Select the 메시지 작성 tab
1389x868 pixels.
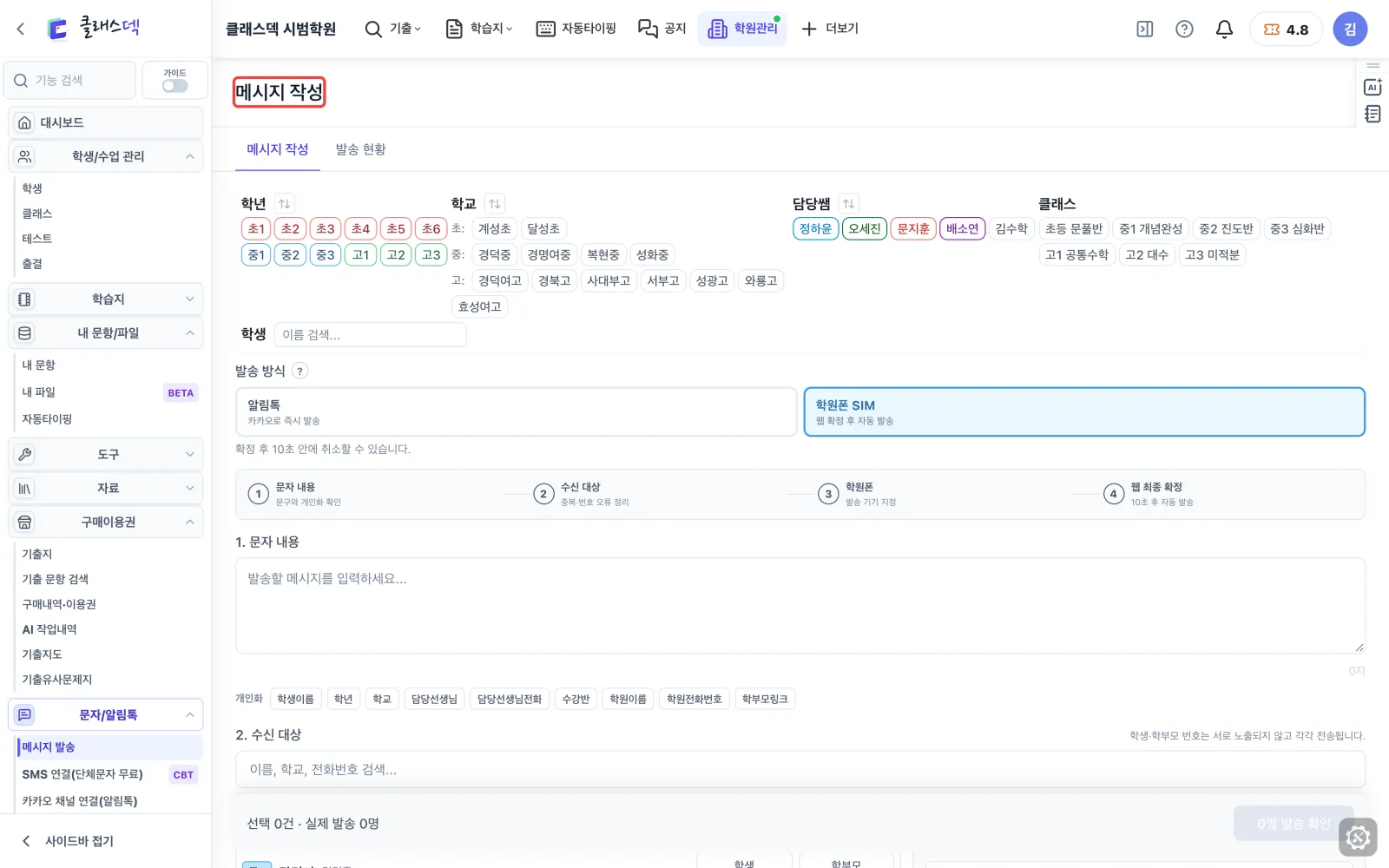coord(278,149)
